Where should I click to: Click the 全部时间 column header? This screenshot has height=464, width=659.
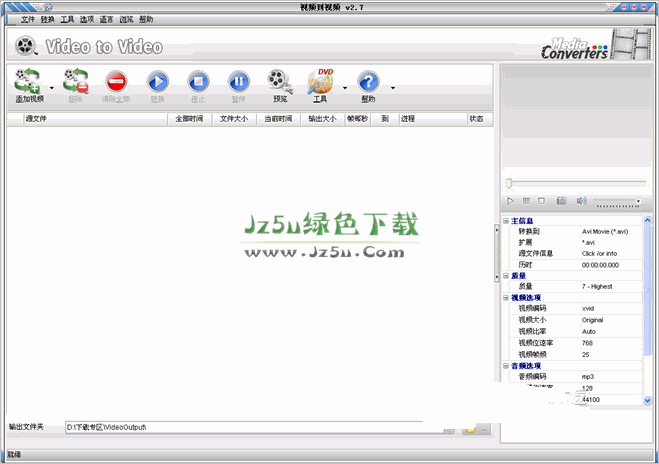[x=190, y=119]
